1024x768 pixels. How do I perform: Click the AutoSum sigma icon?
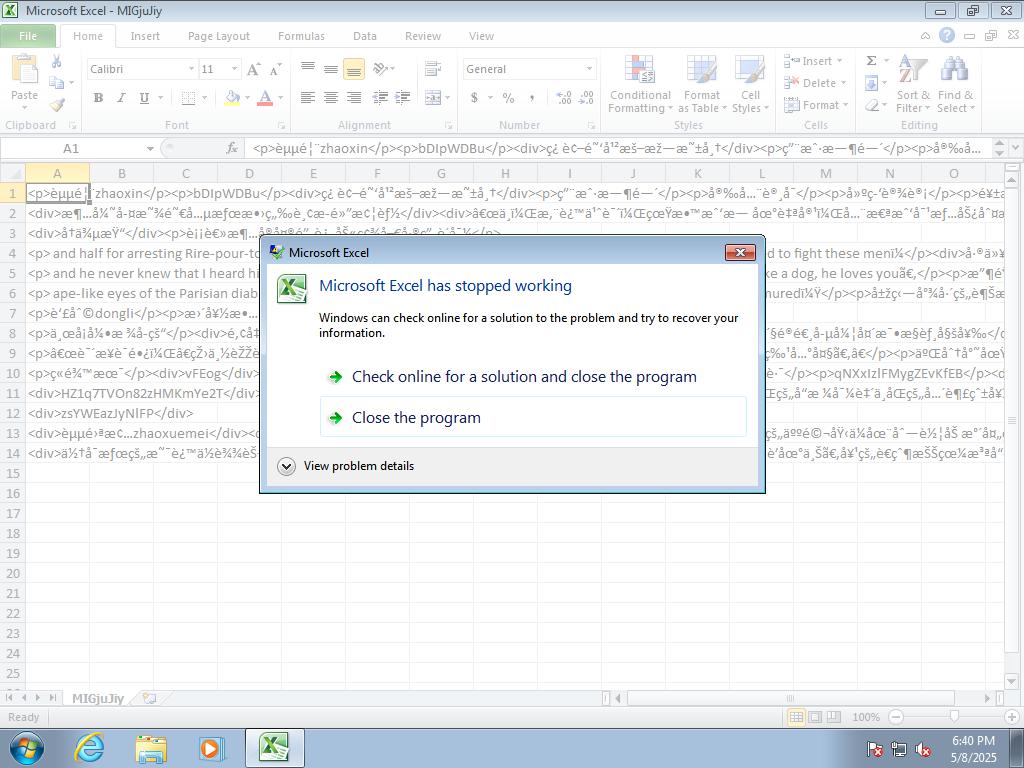pyautogui.click(x=871, y=61)
